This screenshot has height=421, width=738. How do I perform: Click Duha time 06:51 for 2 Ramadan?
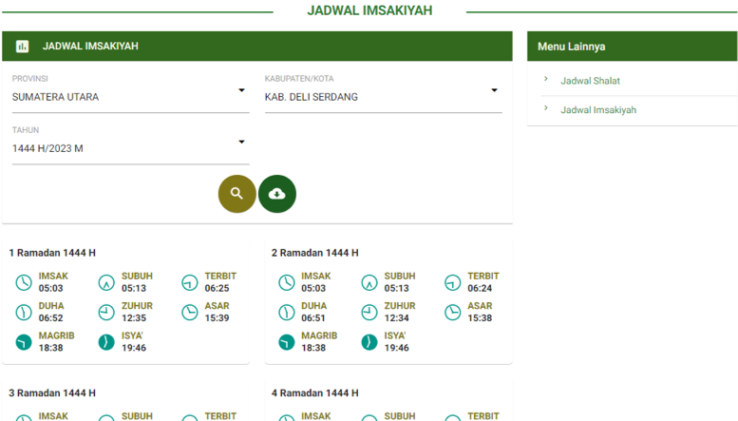(x=313, y=318)
